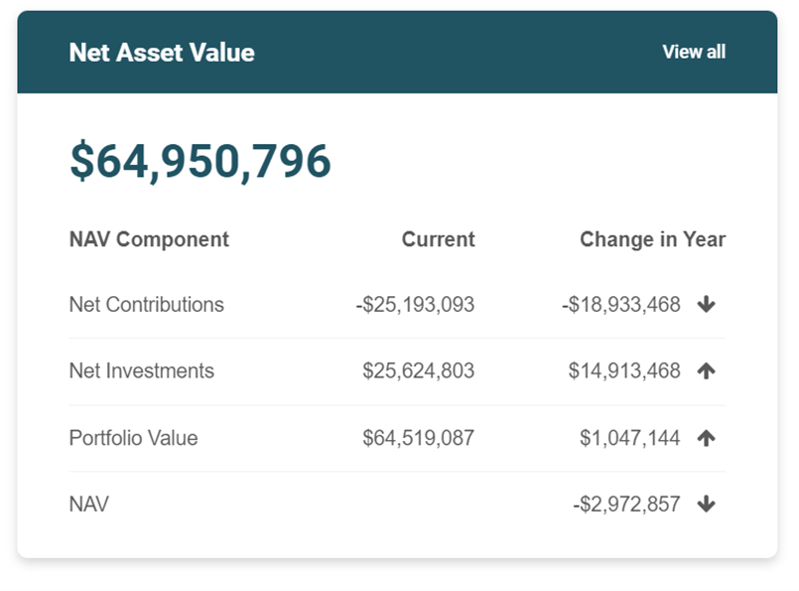Click the $25,624,803 current value

tap(418, 371)
